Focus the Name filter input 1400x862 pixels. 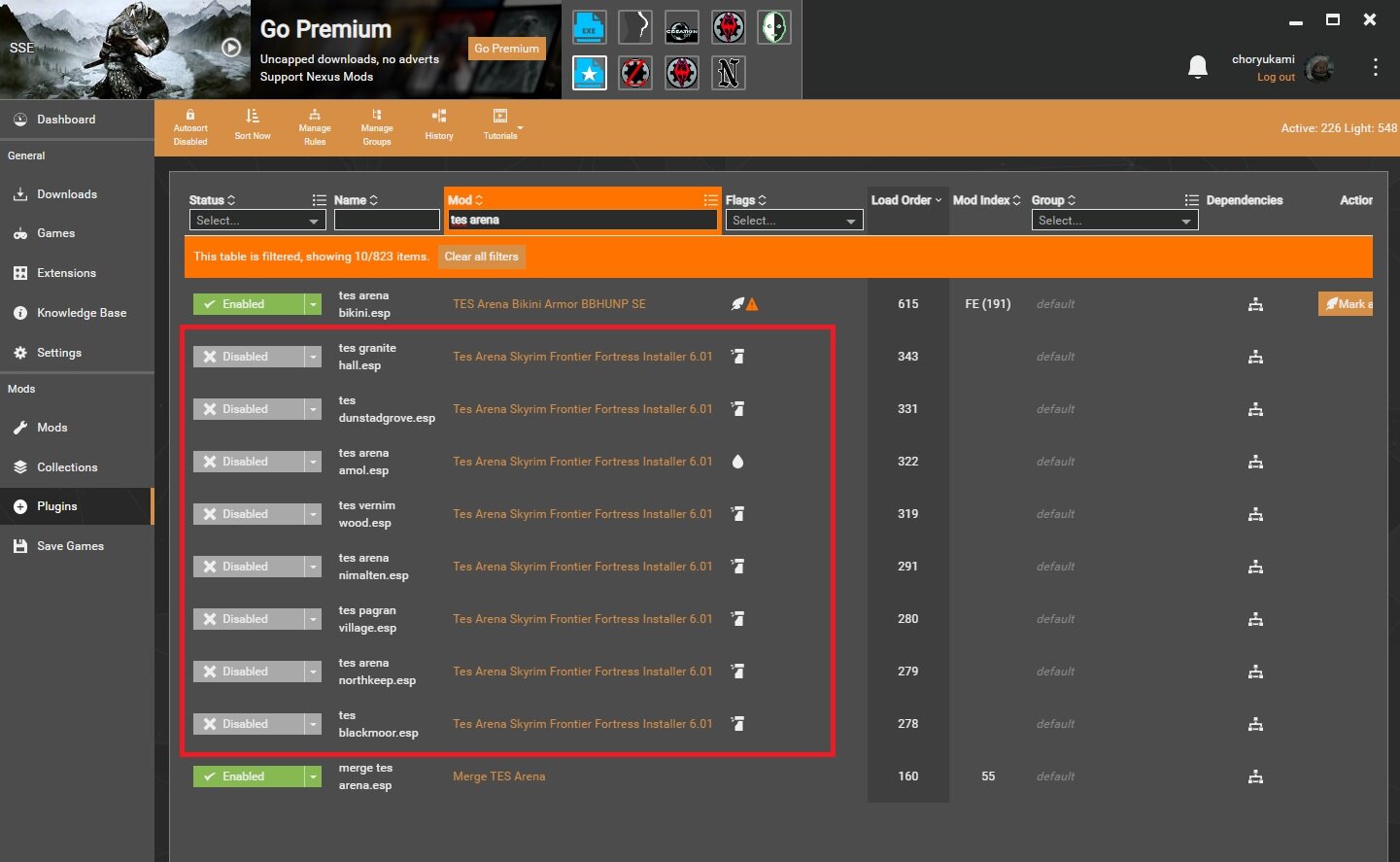tap(387, 221)
